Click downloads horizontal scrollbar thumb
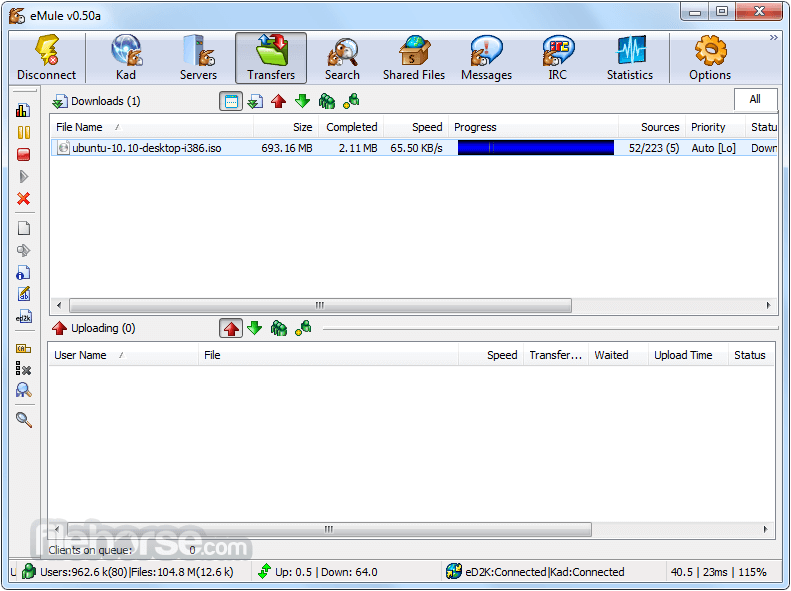The height and width of the screenshot is (591, 791). 320,305
